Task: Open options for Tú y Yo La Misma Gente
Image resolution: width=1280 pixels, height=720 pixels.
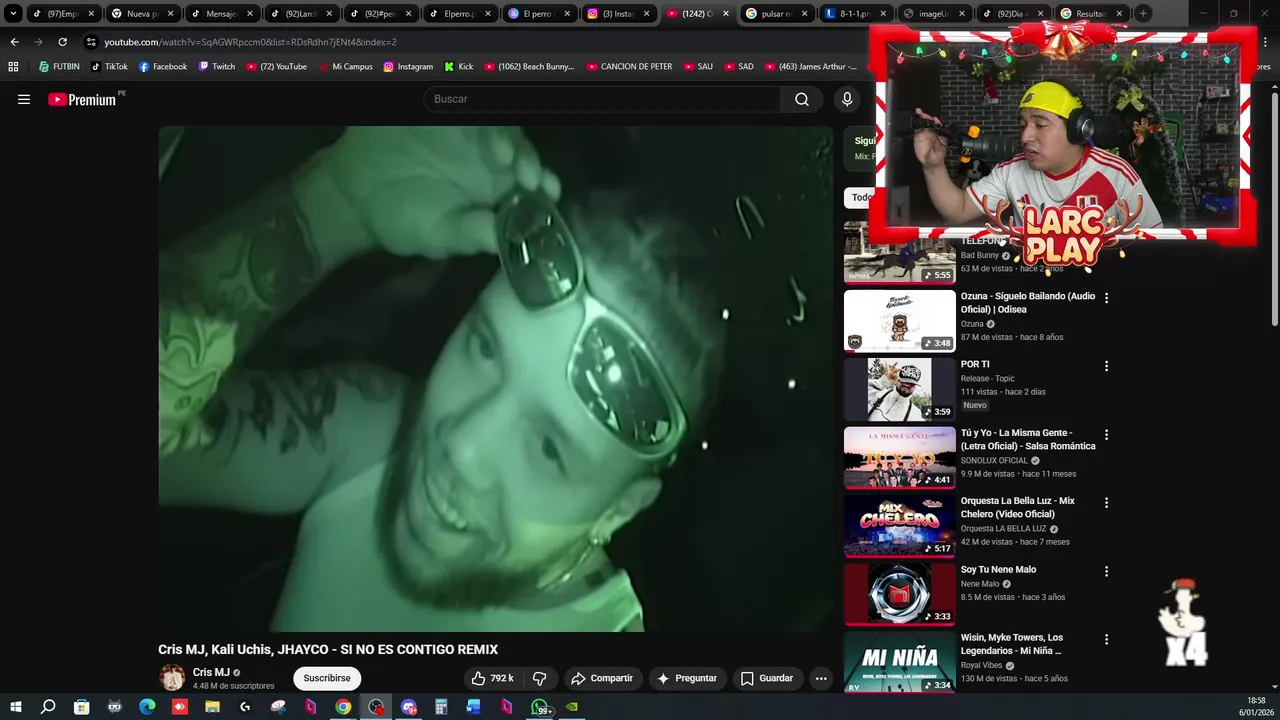Action: pos(1106,435)
